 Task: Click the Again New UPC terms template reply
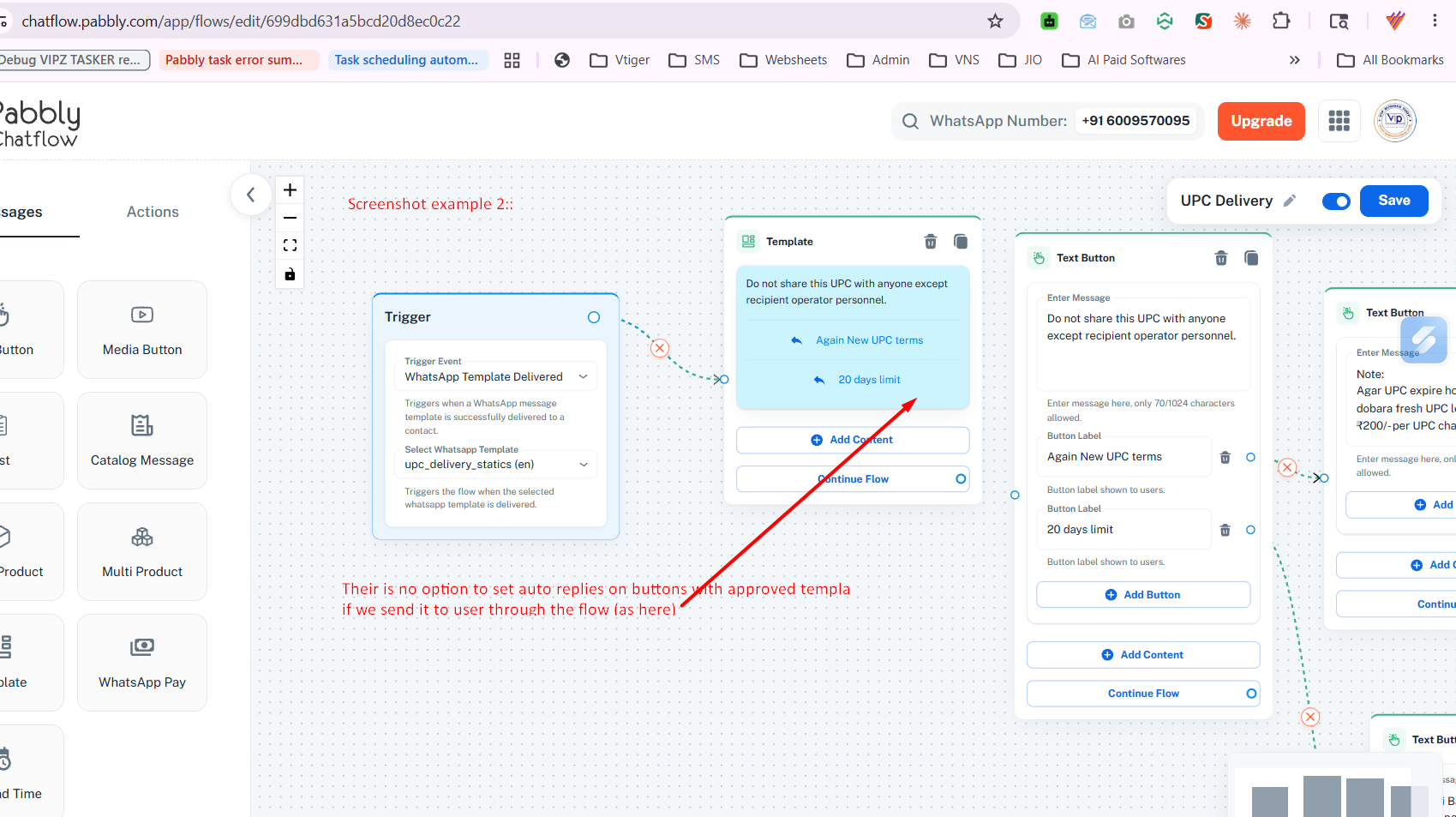tap(857, 340)
